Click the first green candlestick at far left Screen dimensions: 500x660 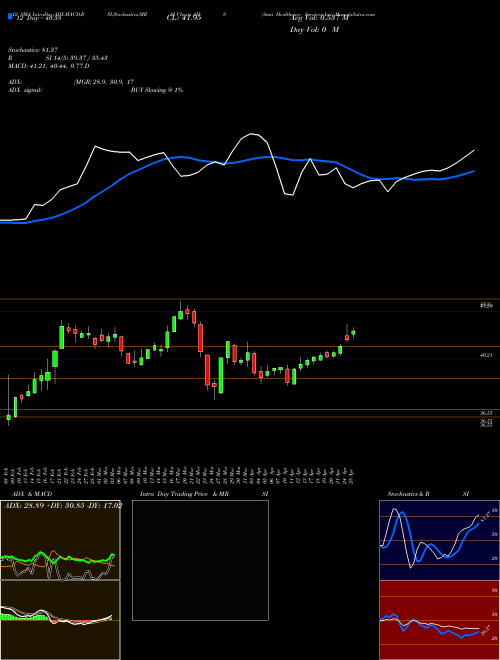point(8,417)
